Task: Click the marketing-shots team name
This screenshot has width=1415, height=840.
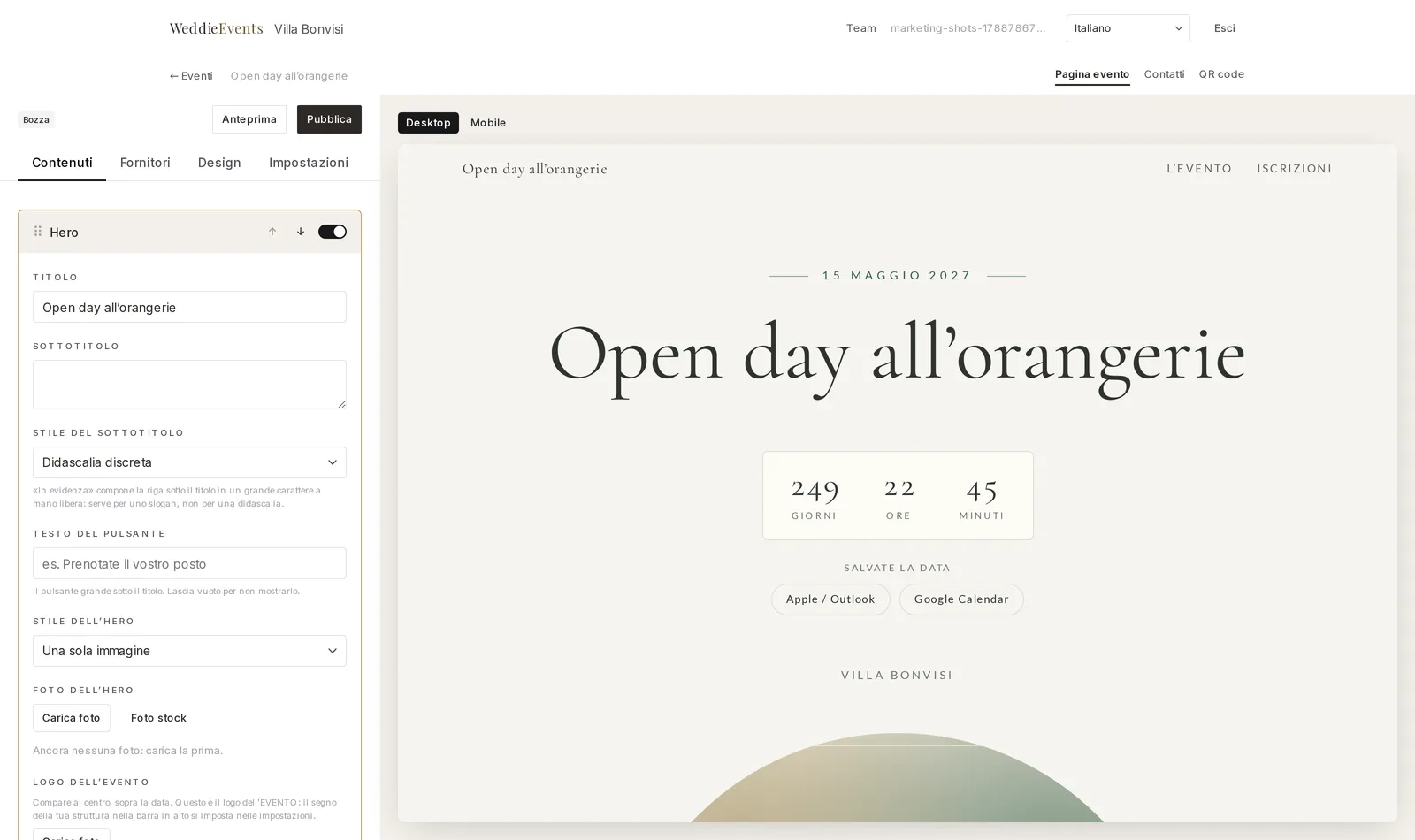Action: pyautogui.click(x=968, y=28)
